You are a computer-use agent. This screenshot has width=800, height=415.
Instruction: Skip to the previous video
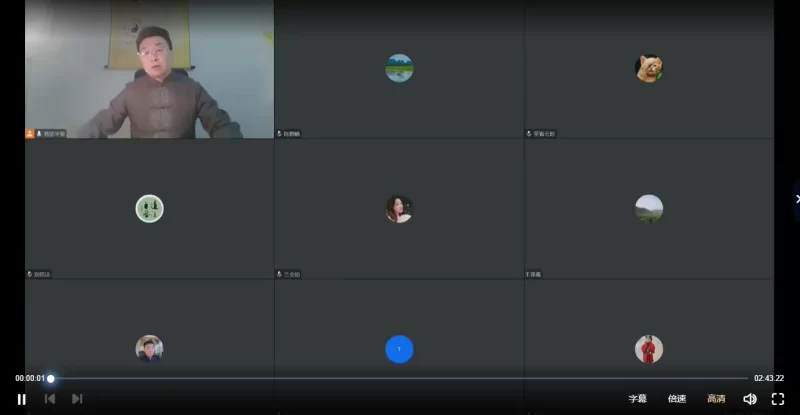49,399
